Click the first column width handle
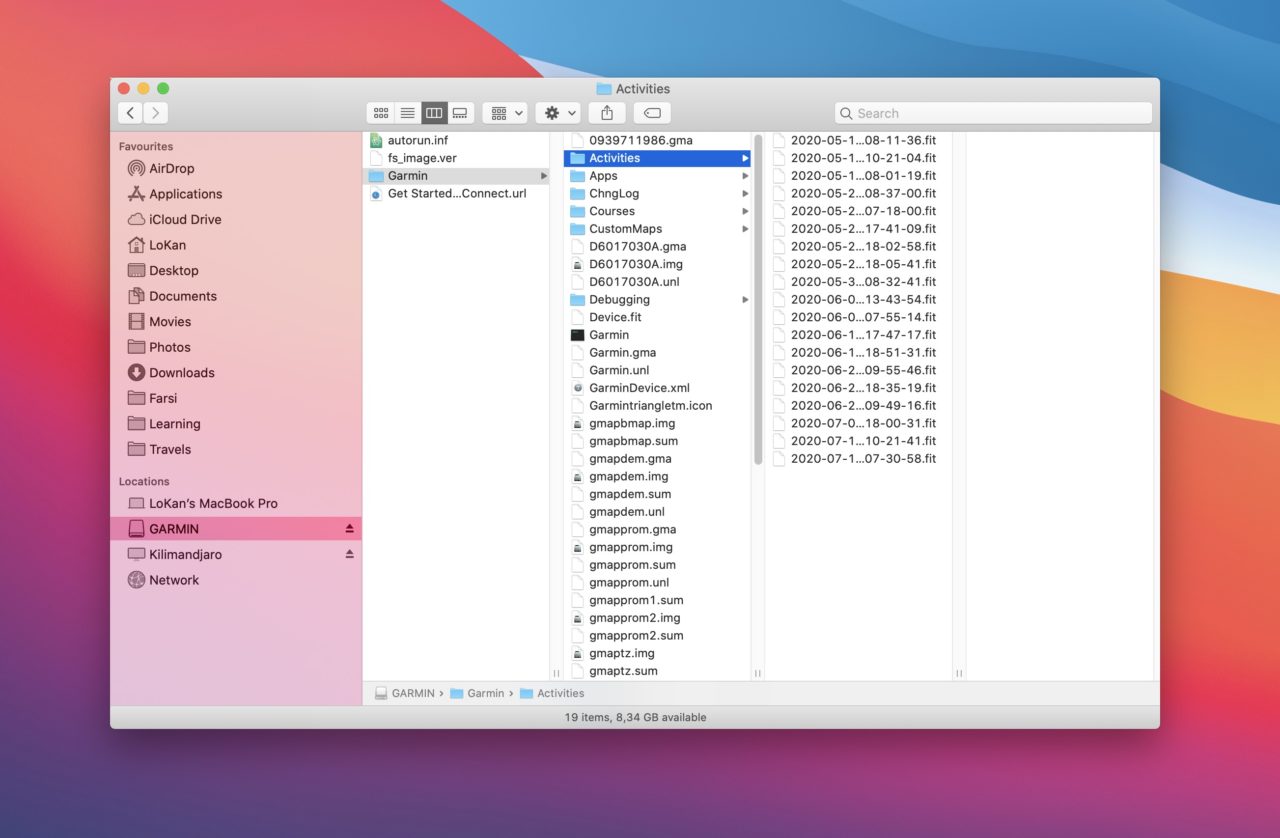 pos(556,674)
